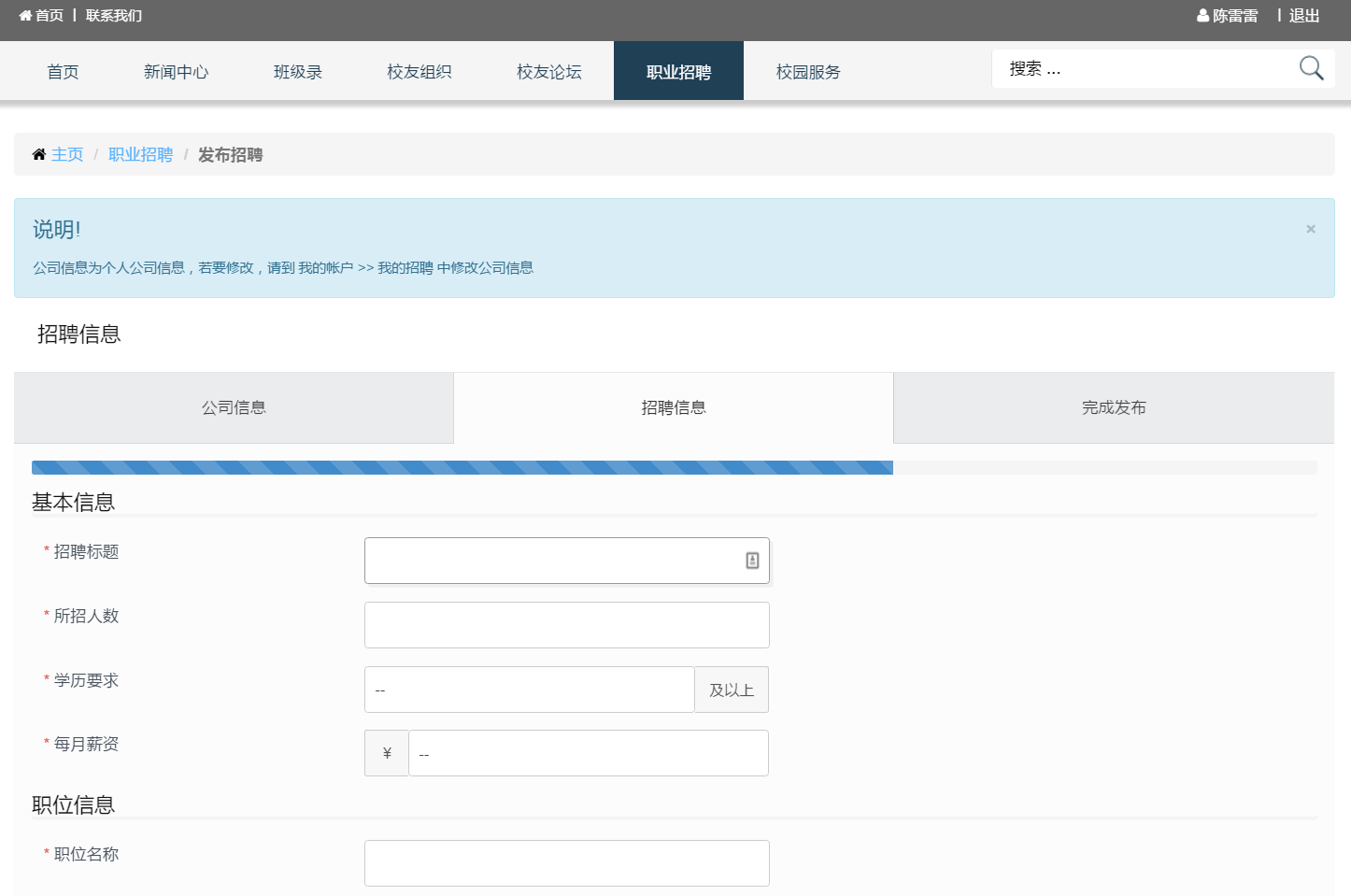Dismiss the 说明 notice with the close icon

point(1311,229)
